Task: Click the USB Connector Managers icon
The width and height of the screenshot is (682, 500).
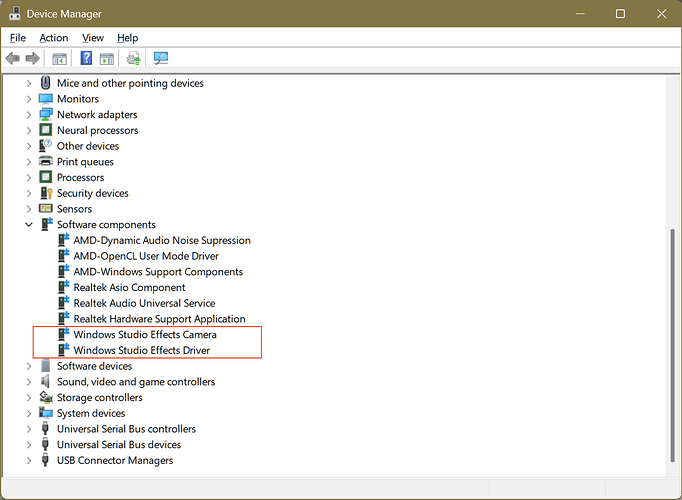Action: [45, 460]
